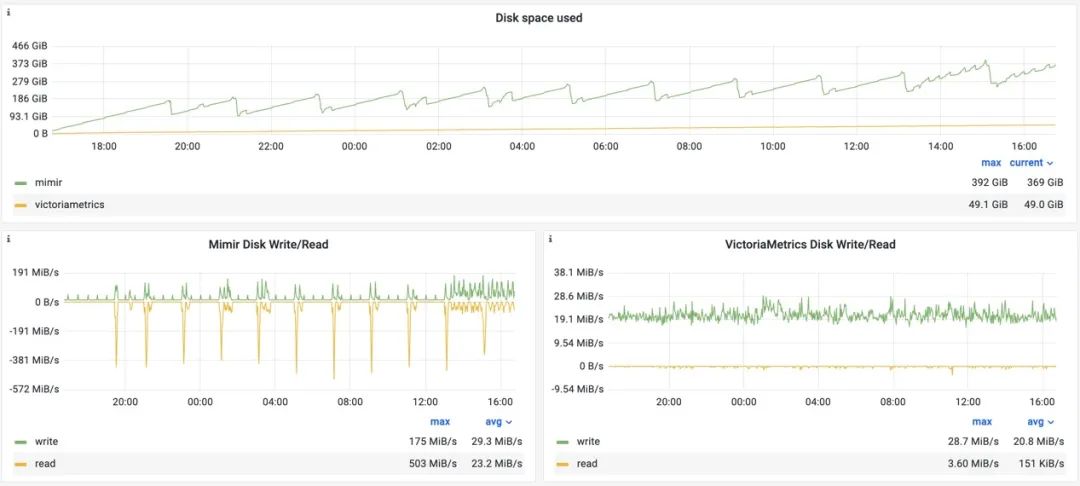Screen dimensions: 1080x486
Task: Toggle write series in Mimir Disk legend
Action: pyautogui.click(x=45, y=442)
